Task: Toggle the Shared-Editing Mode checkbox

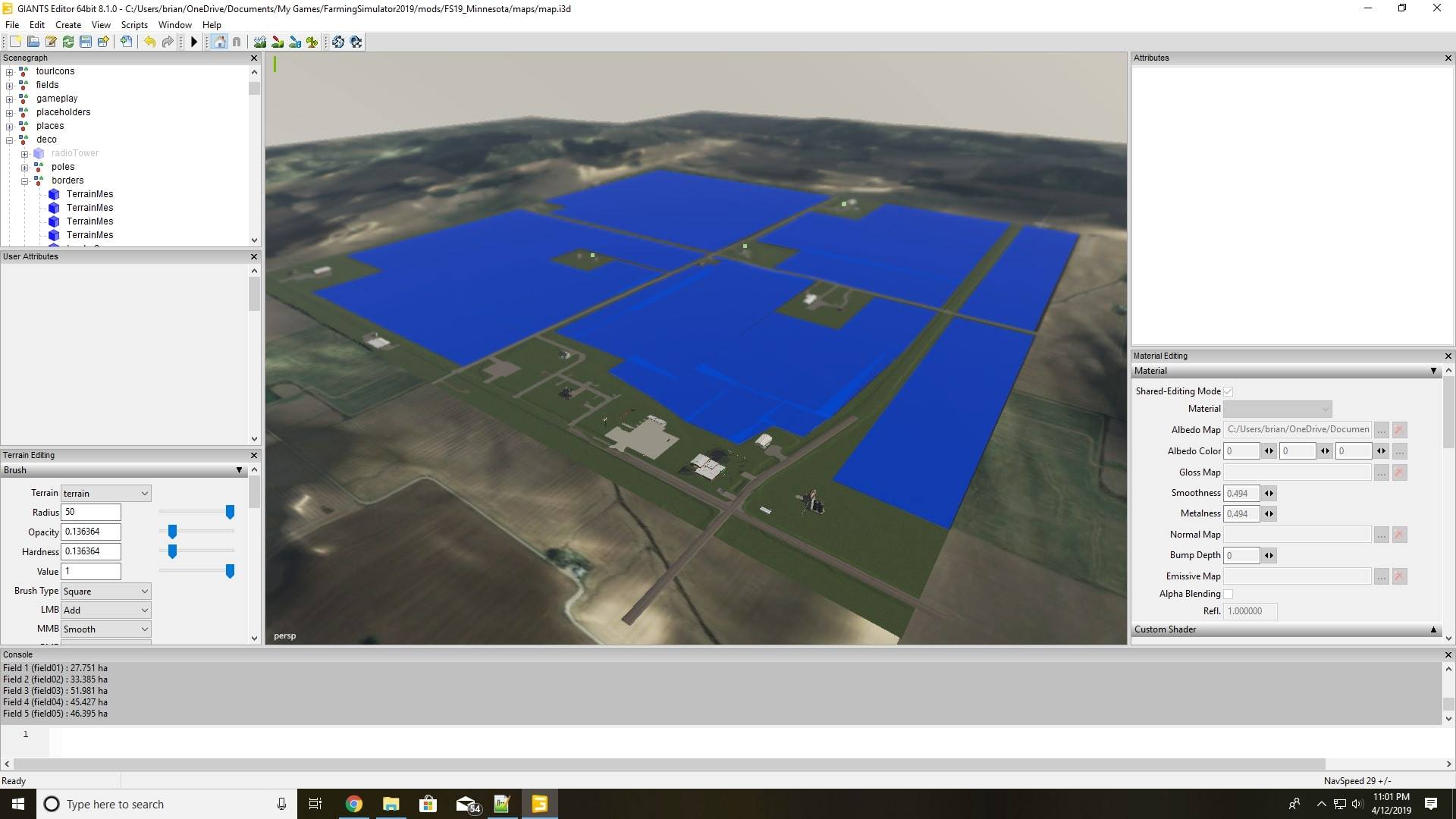Action: click(1228, 391)
